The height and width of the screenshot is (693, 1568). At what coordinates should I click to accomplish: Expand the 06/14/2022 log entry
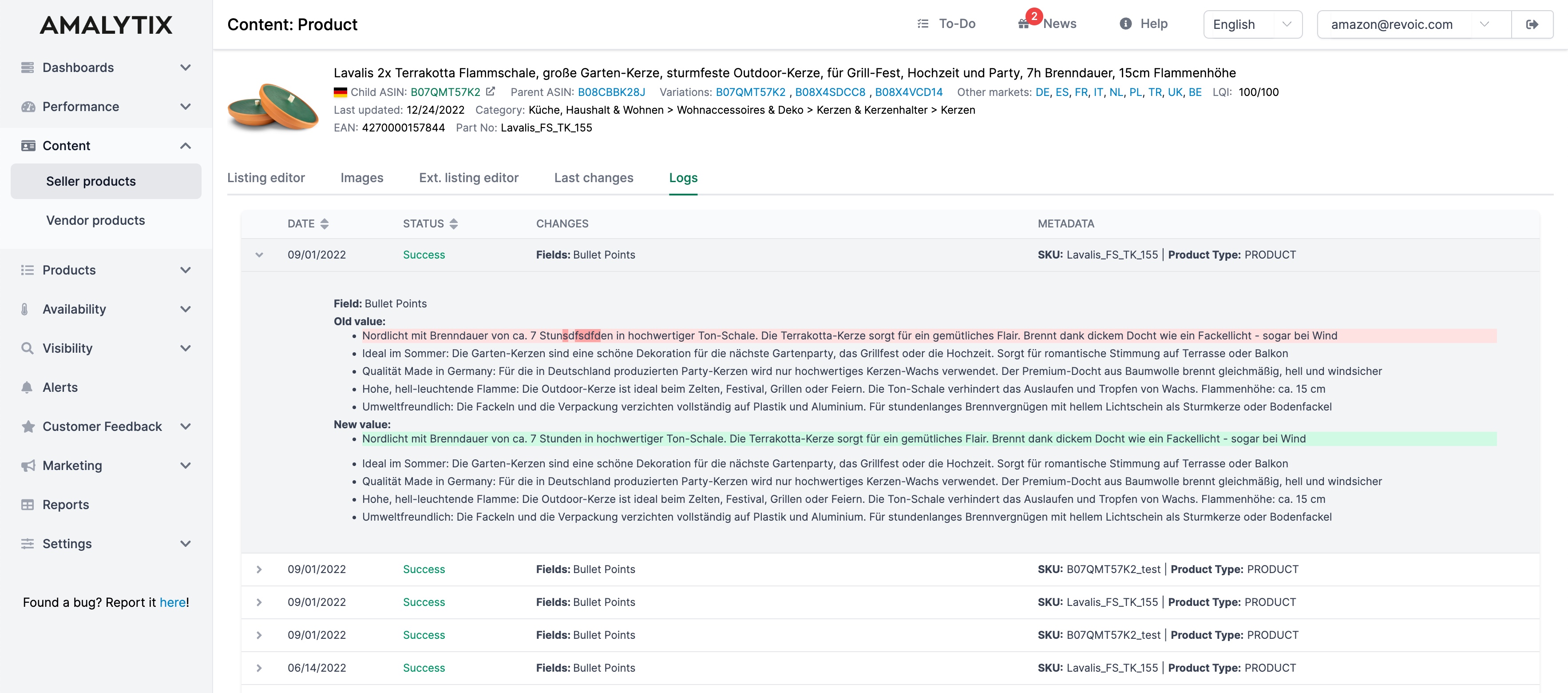(x=259, y=668)
